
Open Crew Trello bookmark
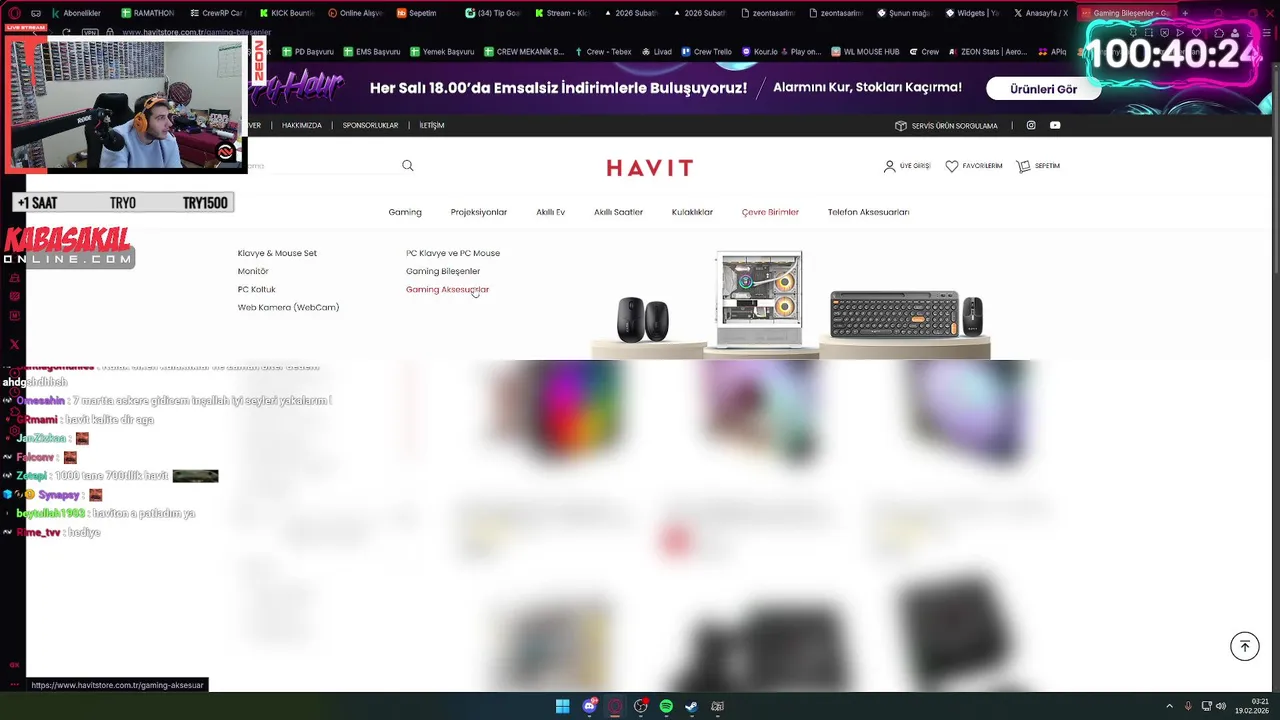(706, 51)
